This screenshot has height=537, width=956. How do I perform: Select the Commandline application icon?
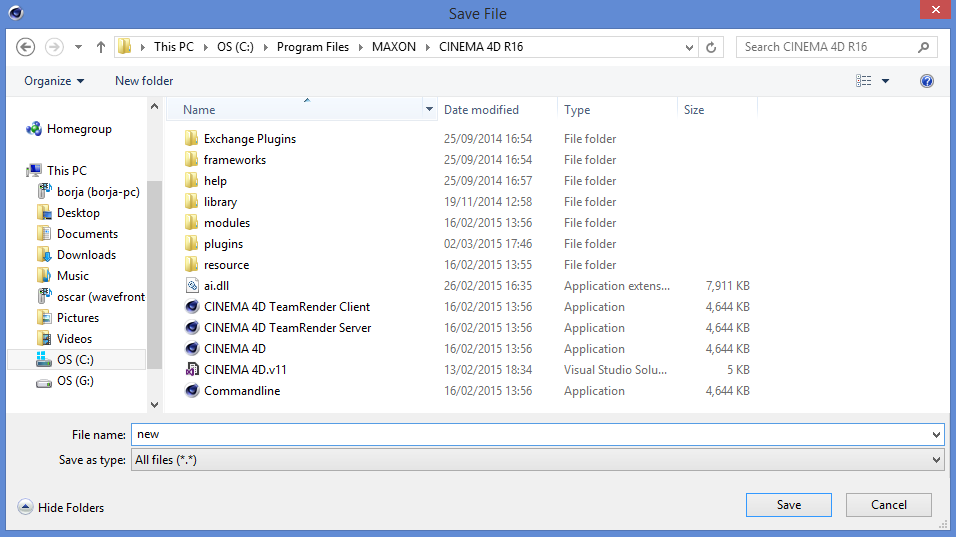click(192, 391)
